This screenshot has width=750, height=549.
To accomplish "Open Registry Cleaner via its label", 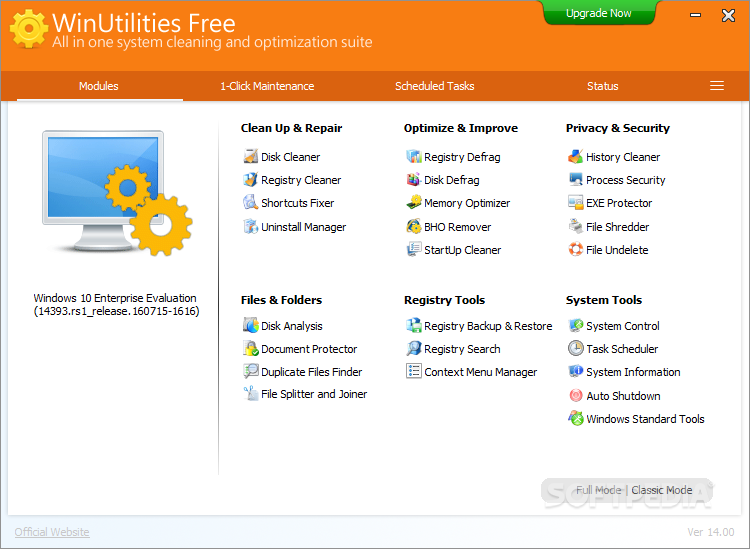I will click(x=301, y=180).
